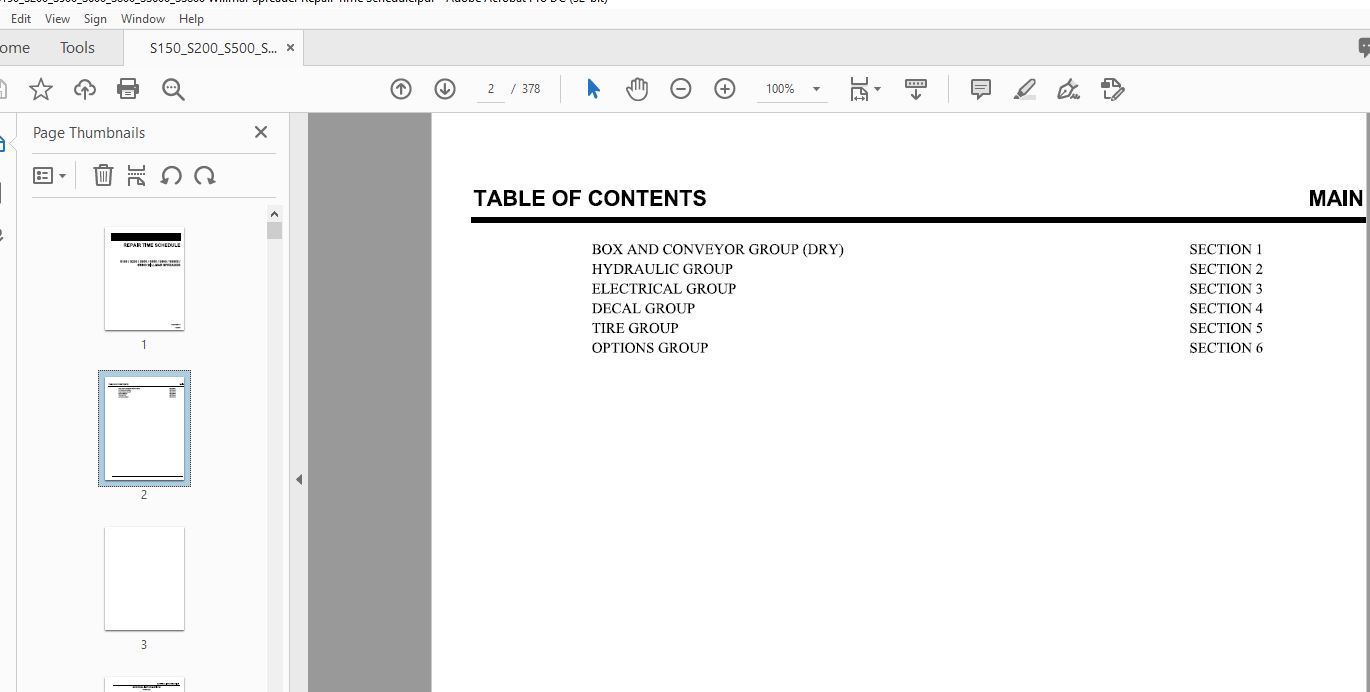The width and height of the screenshot is (1370, 692).
Task: Delete selected page with trash icon
Action: tap(103, 176)
